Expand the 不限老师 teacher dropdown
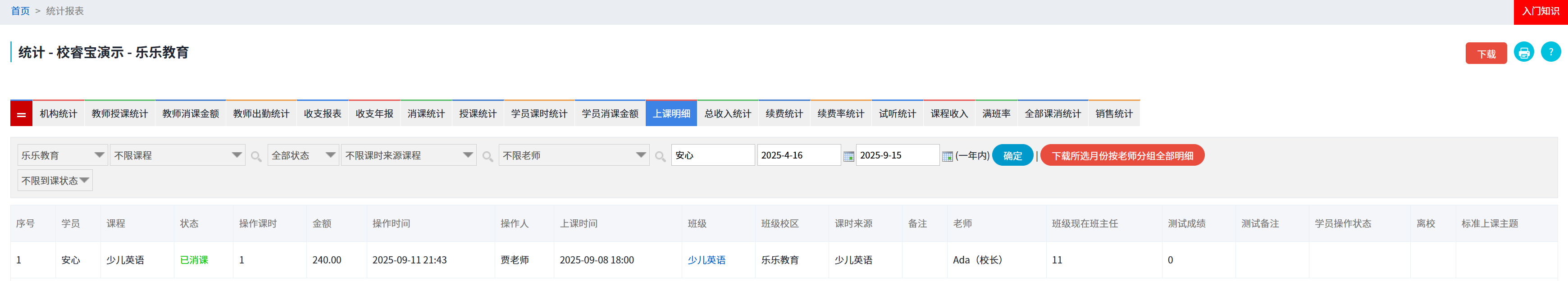1568x281 pixels. [574, 155]
